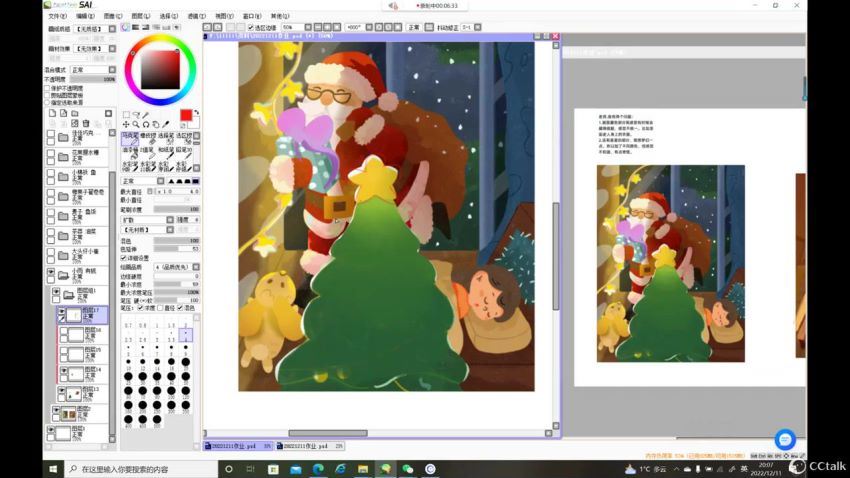Show the color wheel panel icon

pos(125,27)
